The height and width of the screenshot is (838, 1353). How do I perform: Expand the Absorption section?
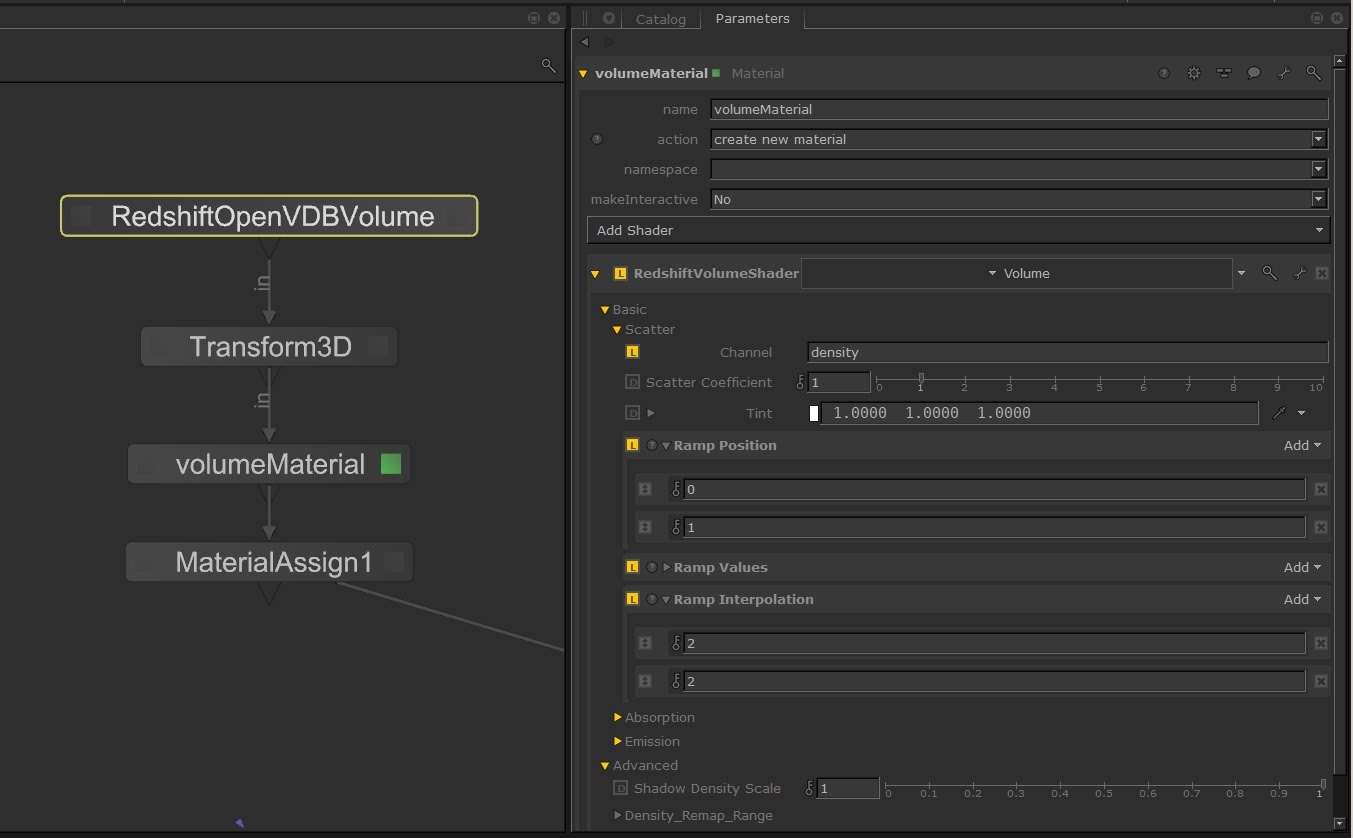pyautogui.click(x=618, y=717)
